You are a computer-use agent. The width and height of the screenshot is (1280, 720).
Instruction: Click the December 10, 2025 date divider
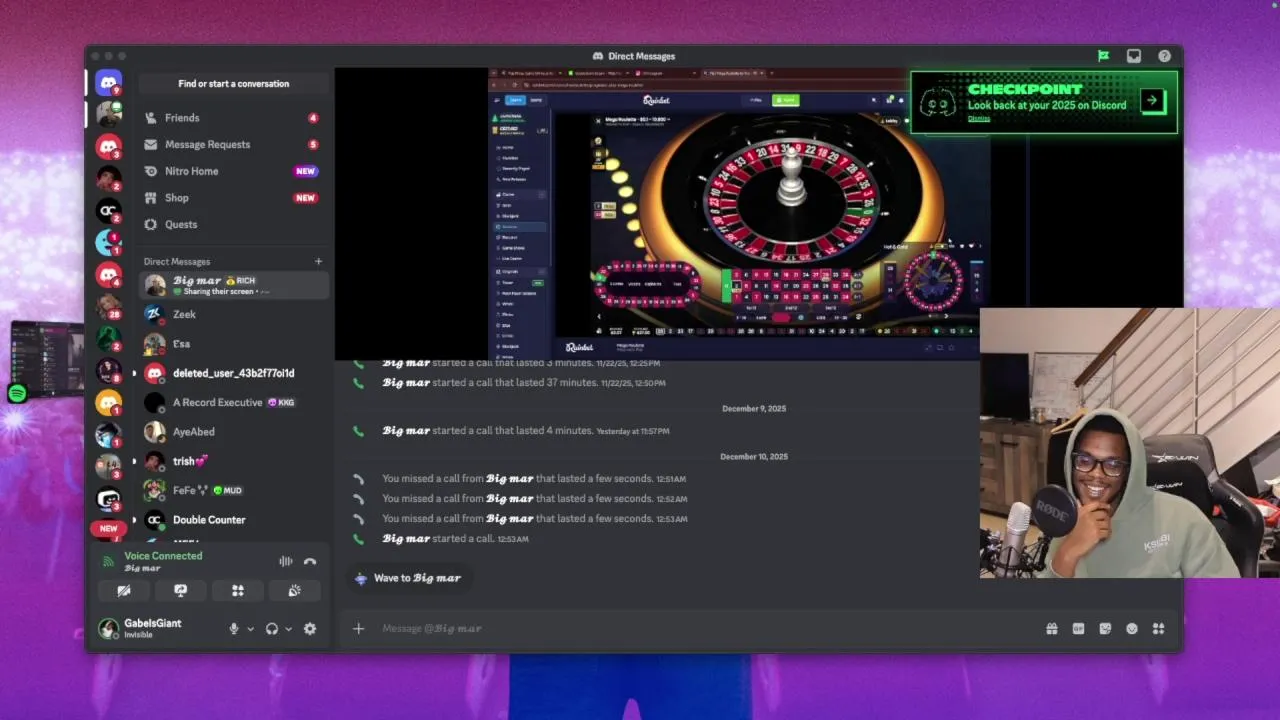[754, 457]
